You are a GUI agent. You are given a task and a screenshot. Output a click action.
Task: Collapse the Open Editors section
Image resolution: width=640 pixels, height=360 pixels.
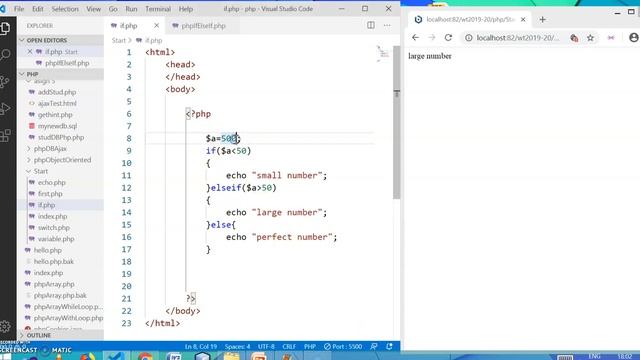(60, 40)
